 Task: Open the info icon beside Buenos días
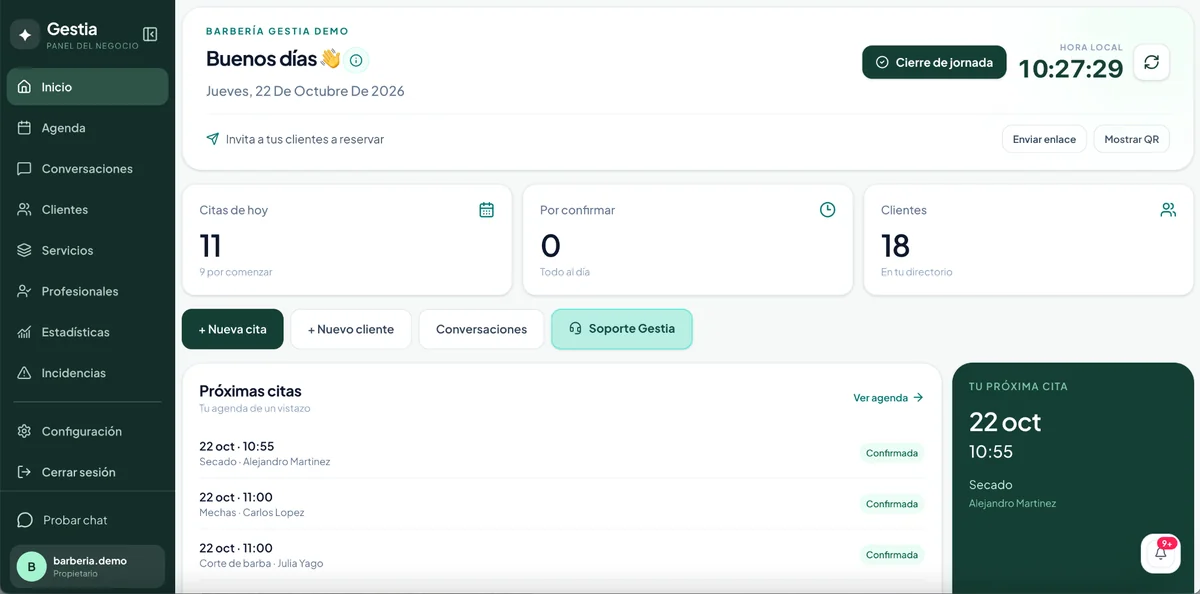356,60
